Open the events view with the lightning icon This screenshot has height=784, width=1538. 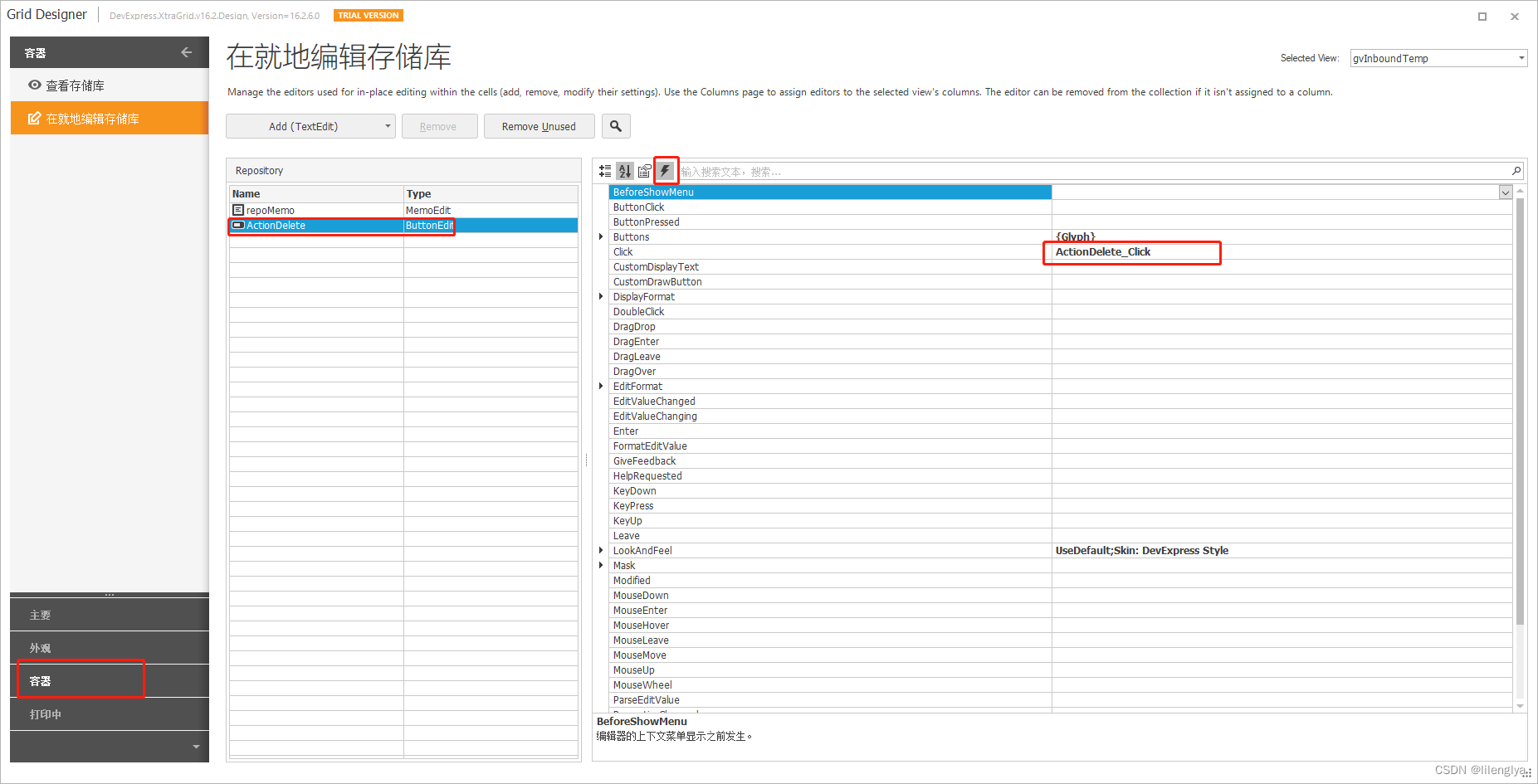coord(666,170)
